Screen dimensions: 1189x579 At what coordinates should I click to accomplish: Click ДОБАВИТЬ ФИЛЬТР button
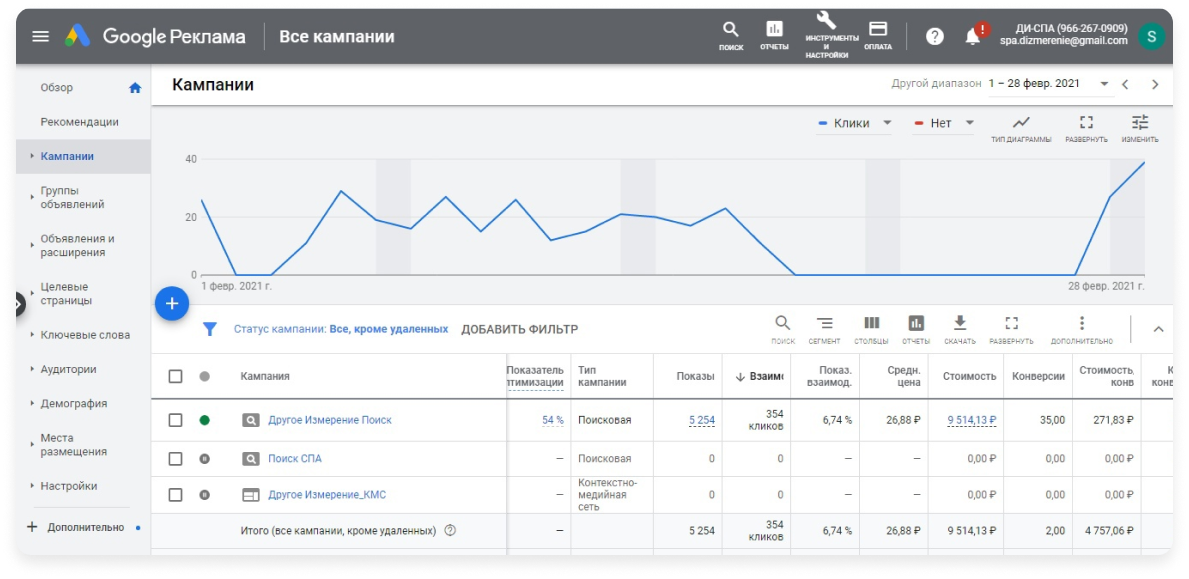(519, 329)
